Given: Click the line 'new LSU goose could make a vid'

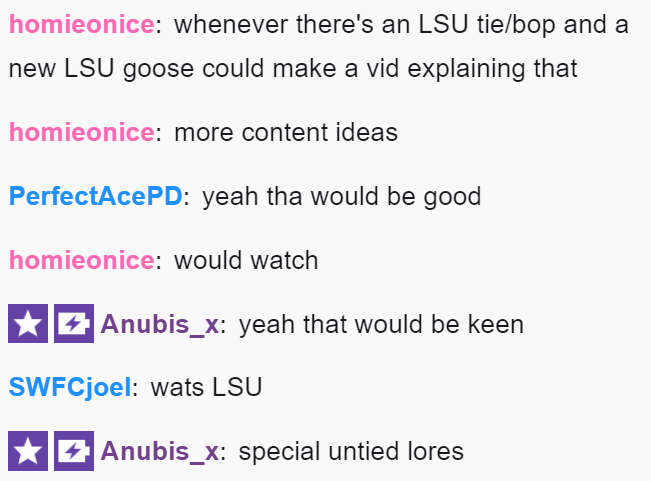Looking at the screenshot, I should click(x=293, y=68).
